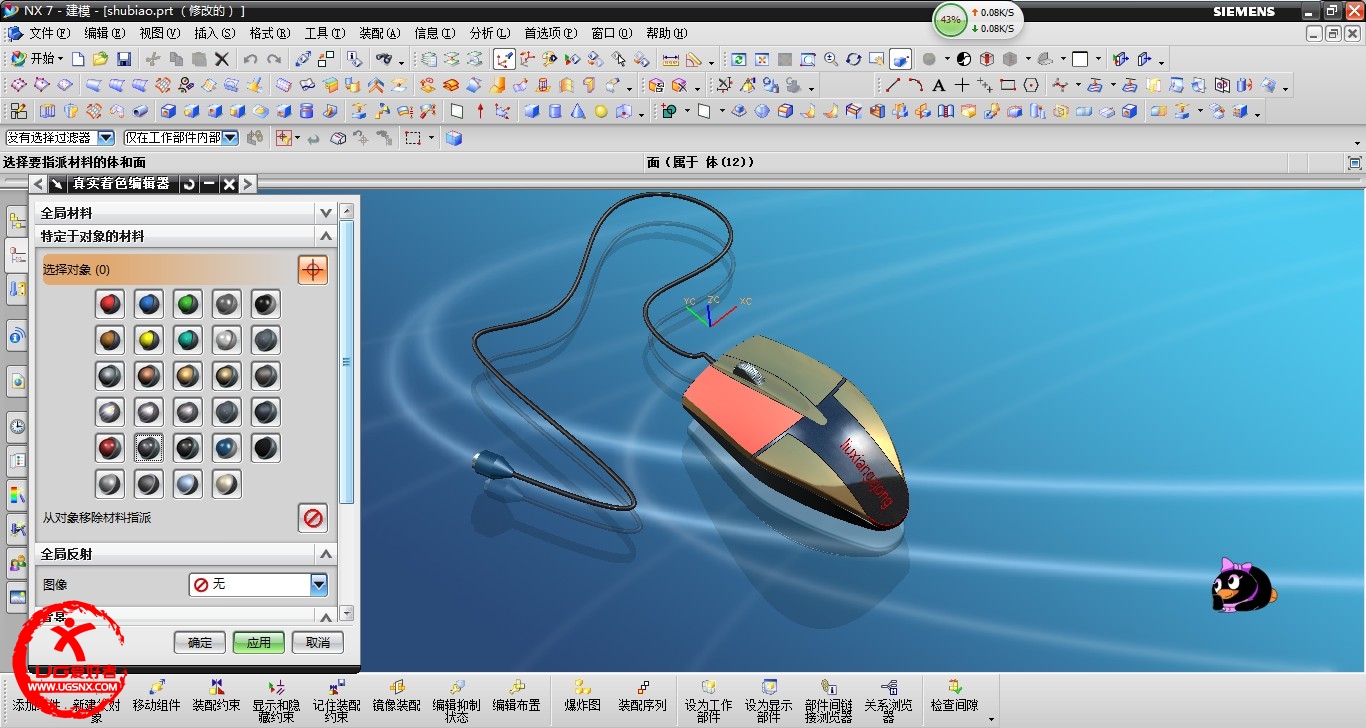
Task: Click the Assembly Constraints (装配约束) tool
Action: click(x=217, y=697)
